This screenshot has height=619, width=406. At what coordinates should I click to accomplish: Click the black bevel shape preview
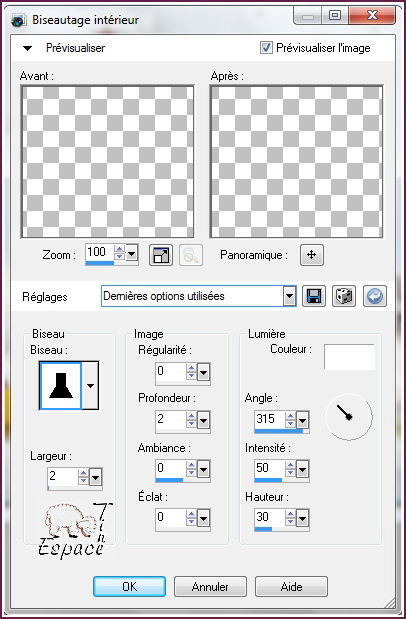click(60, 386)
